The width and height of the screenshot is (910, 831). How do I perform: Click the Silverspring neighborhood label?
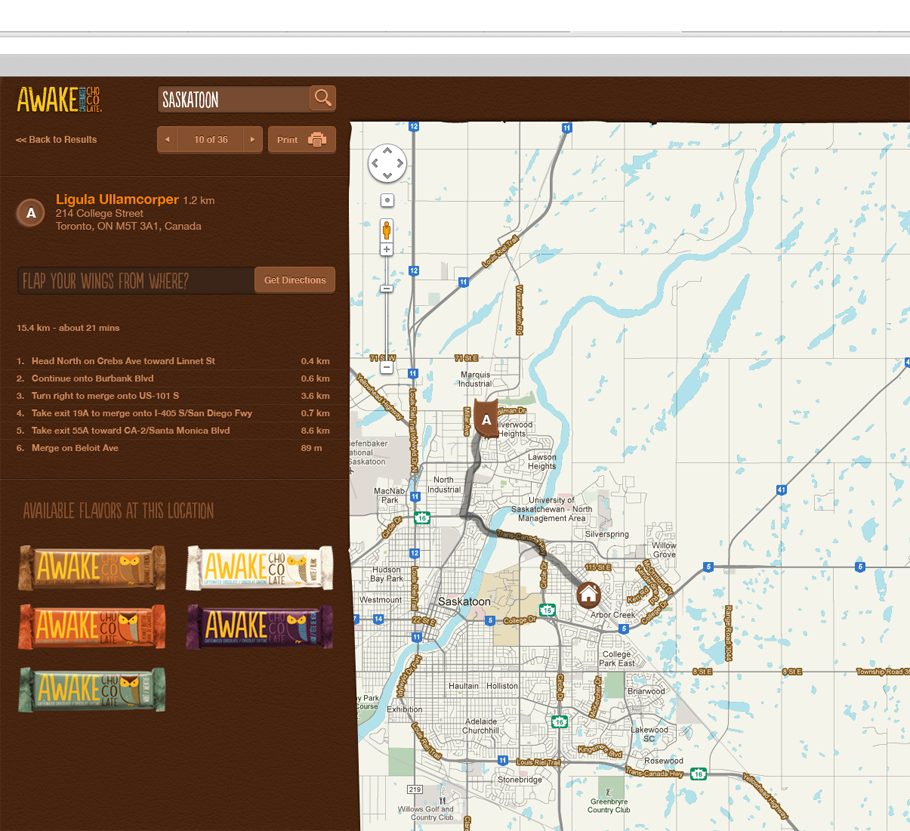point(606,534)
